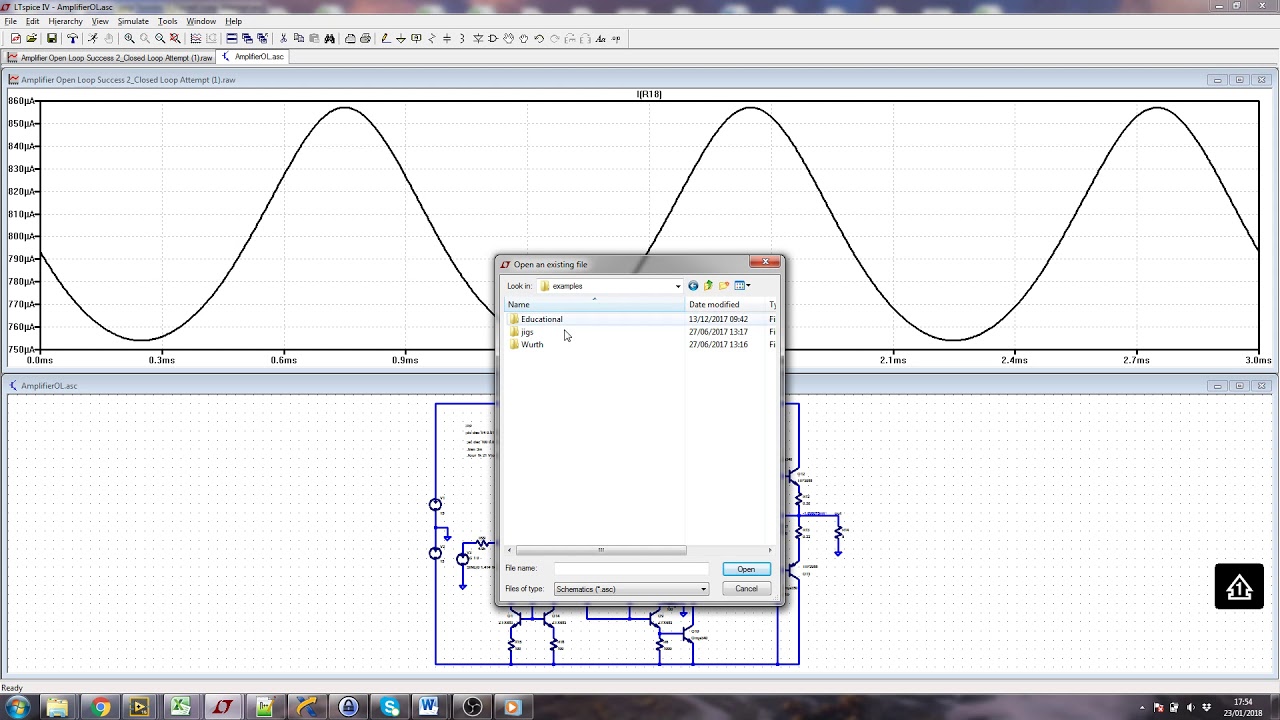Viewport: 1280px width, 720px height.
Task: Run the simulation with the running man icon
Action: tap(93, 39)
